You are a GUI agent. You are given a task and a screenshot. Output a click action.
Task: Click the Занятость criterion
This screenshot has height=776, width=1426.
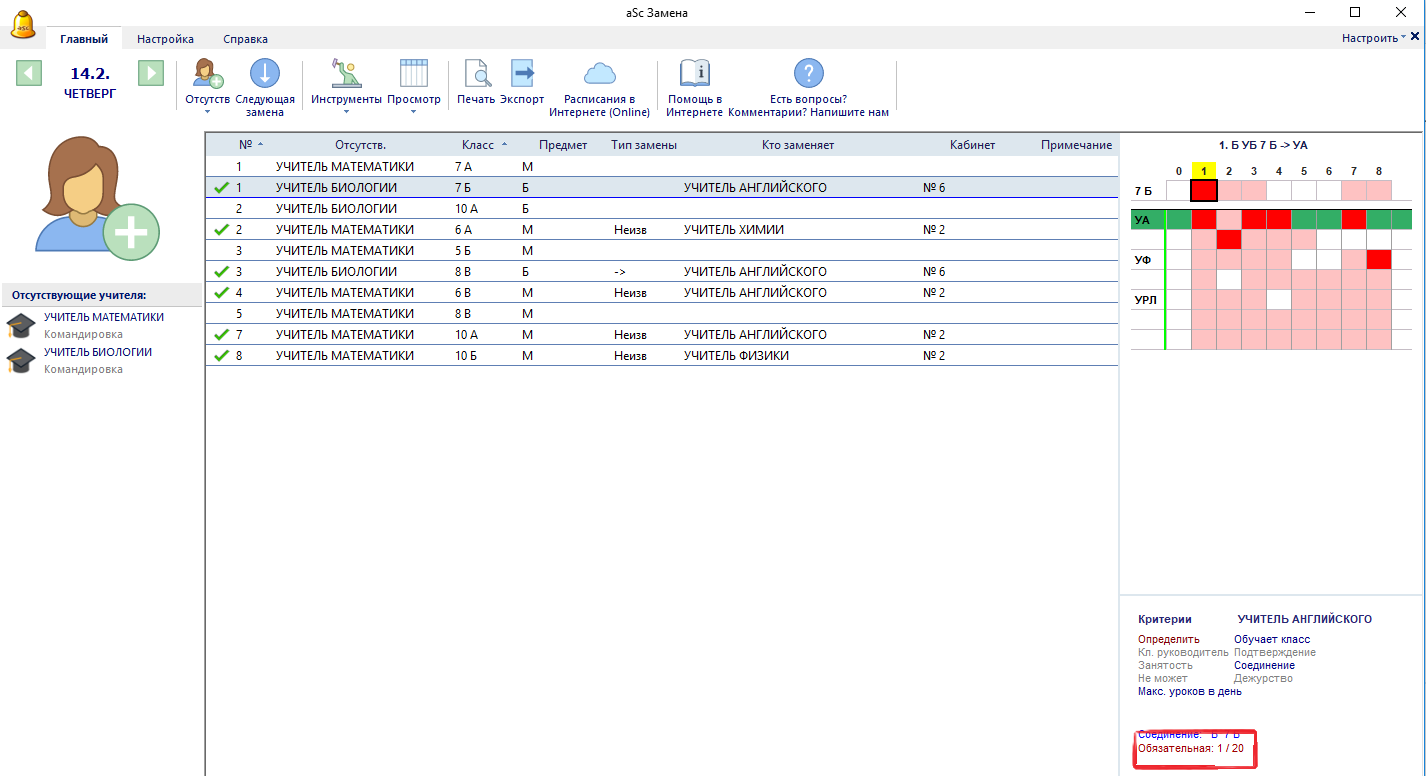click(1165, 665)
